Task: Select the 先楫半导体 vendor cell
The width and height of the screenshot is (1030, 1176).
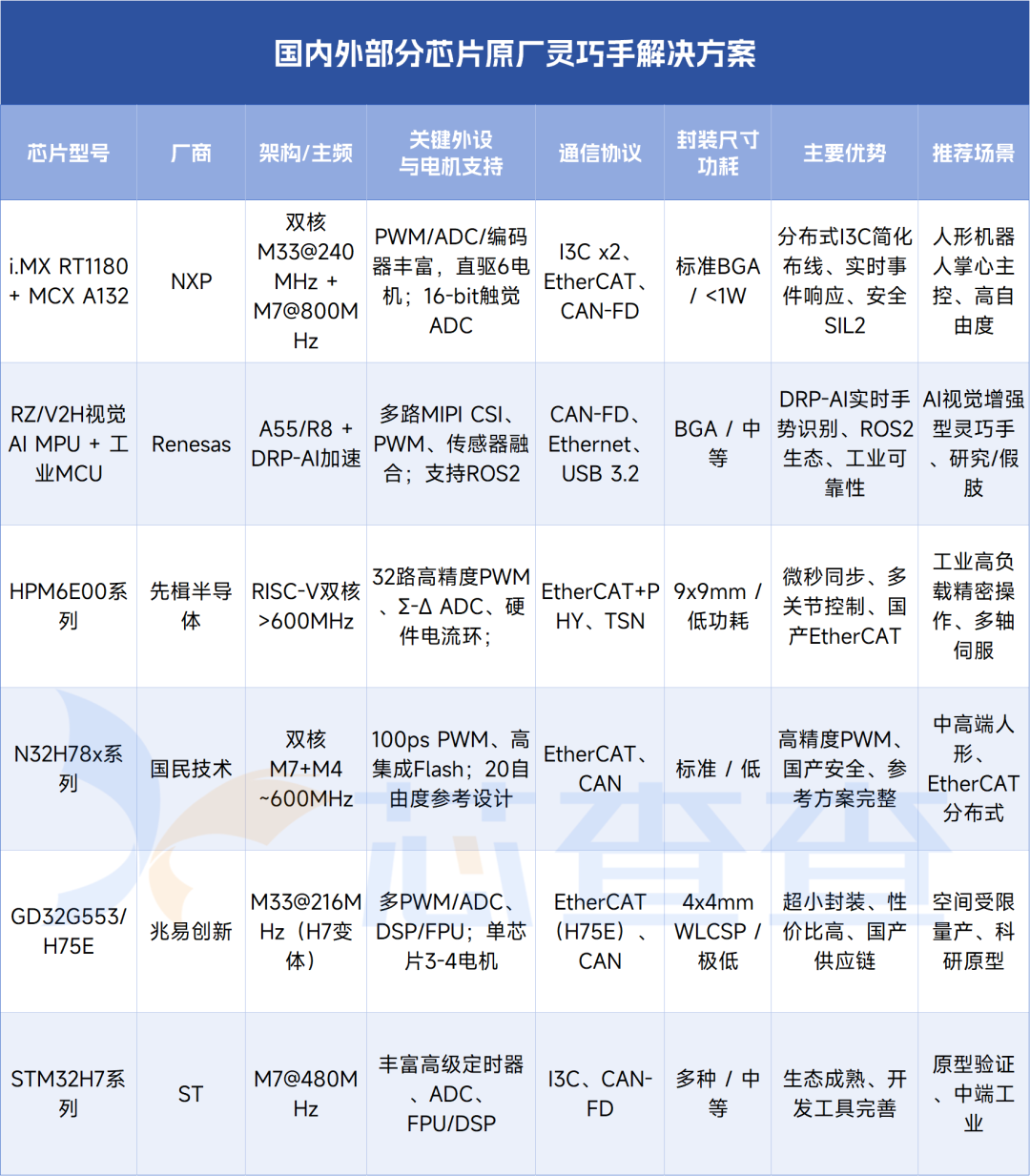Action: [x=191, y=607]
